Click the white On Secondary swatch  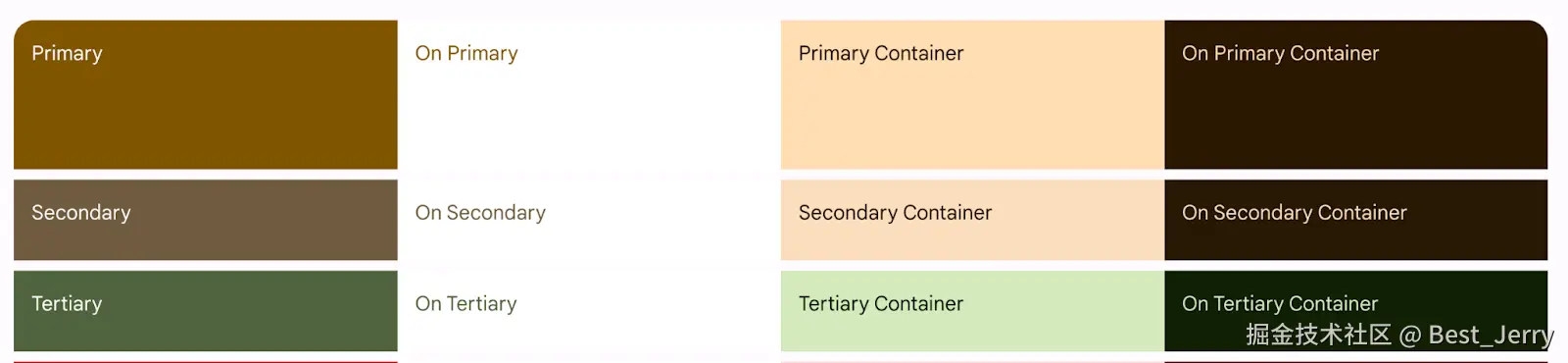point(589,220)
